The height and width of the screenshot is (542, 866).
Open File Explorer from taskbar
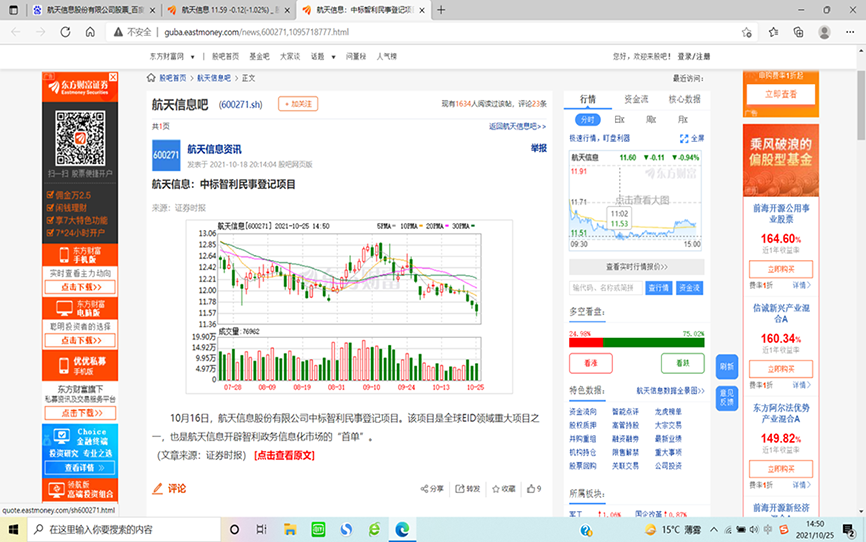290,530
